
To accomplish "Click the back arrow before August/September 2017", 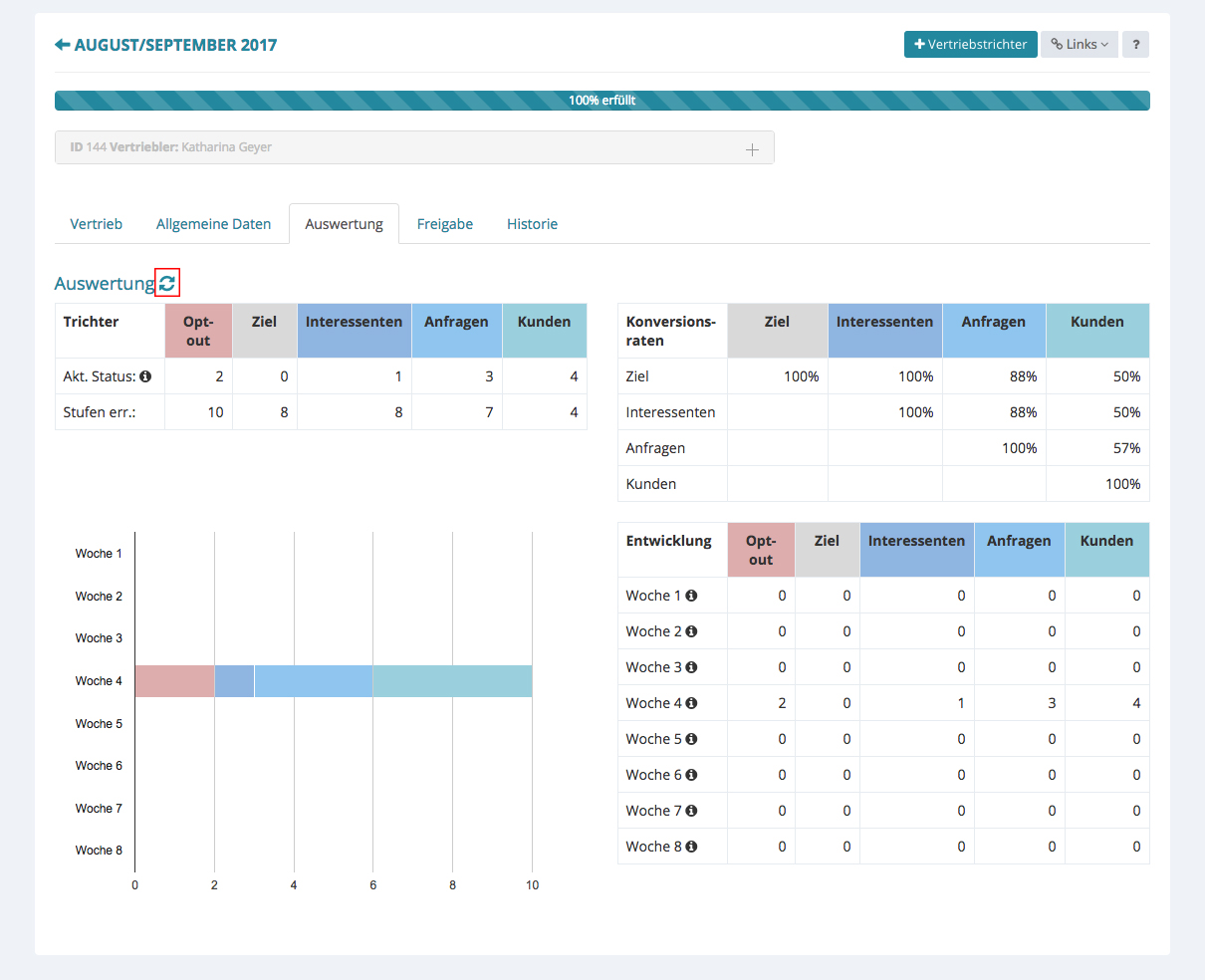I will [x=62, y=45].
